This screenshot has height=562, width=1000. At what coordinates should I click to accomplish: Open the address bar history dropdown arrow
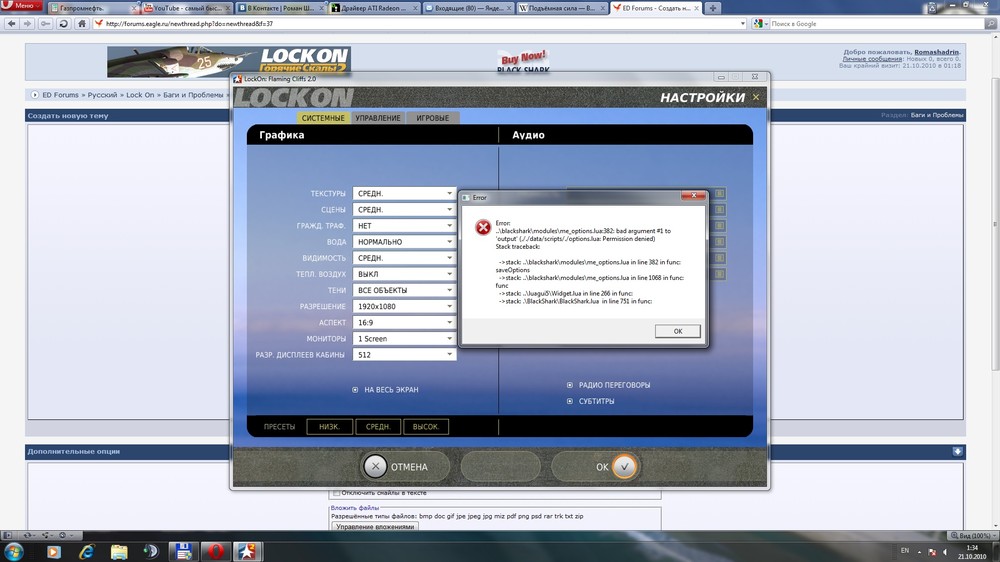[742, 24]
